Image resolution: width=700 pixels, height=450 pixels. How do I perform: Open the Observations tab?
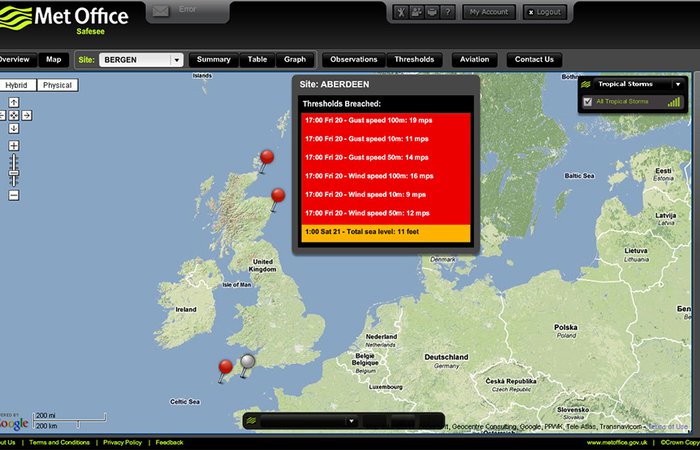tap(354, 60)
